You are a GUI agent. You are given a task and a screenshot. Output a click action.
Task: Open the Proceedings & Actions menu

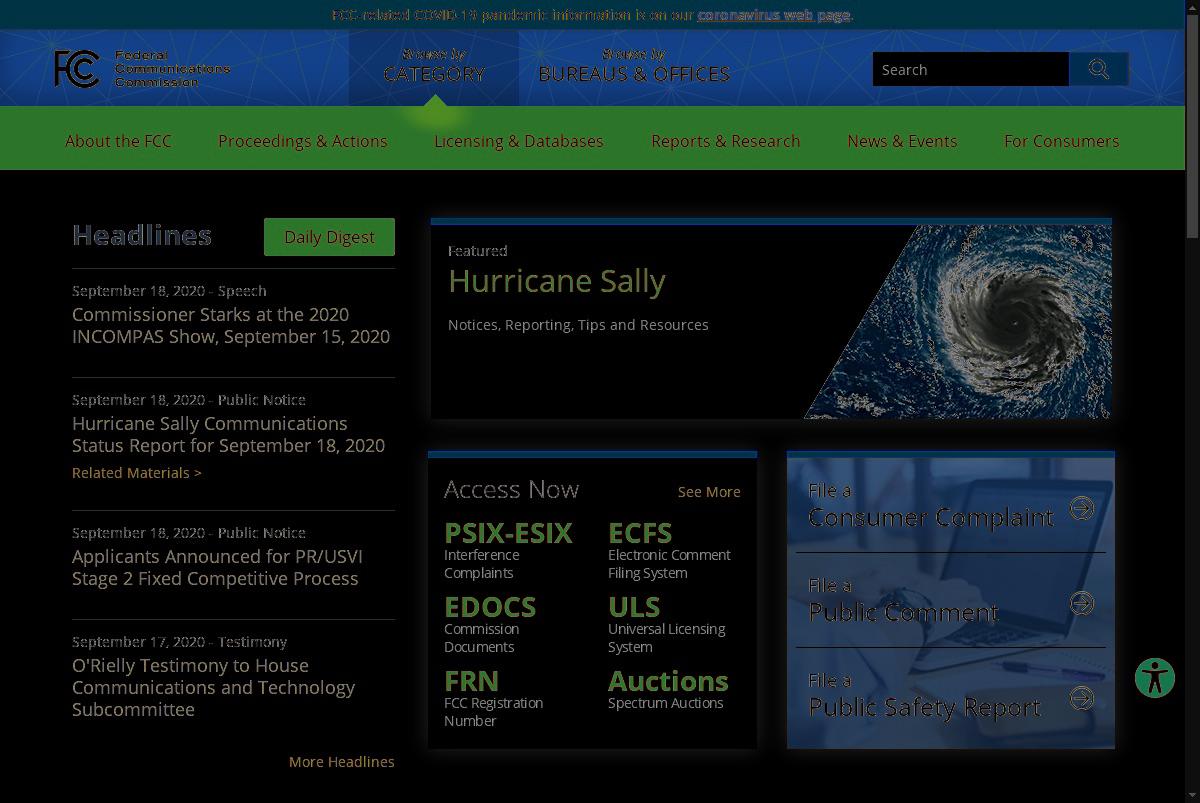303,141
